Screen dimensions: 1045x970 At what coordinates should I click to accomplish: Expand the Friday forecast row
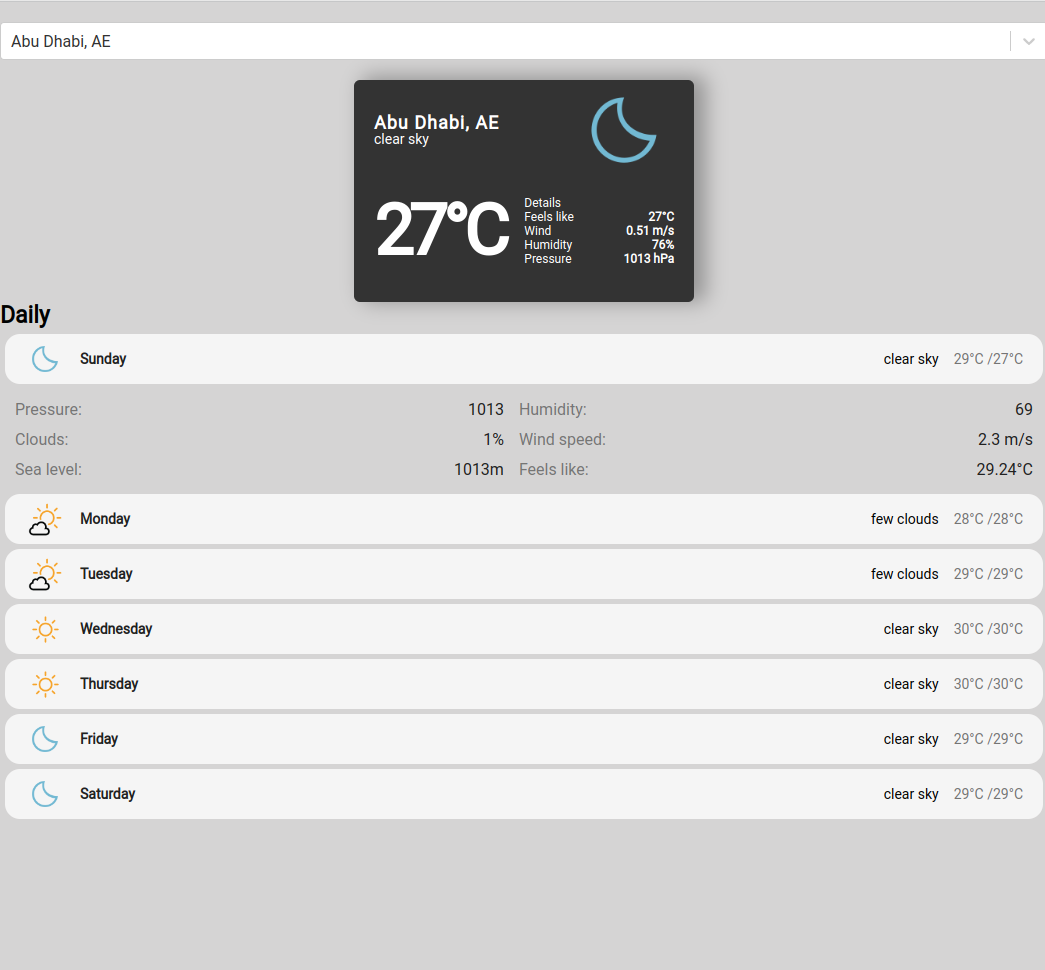[x=523, y=739]
